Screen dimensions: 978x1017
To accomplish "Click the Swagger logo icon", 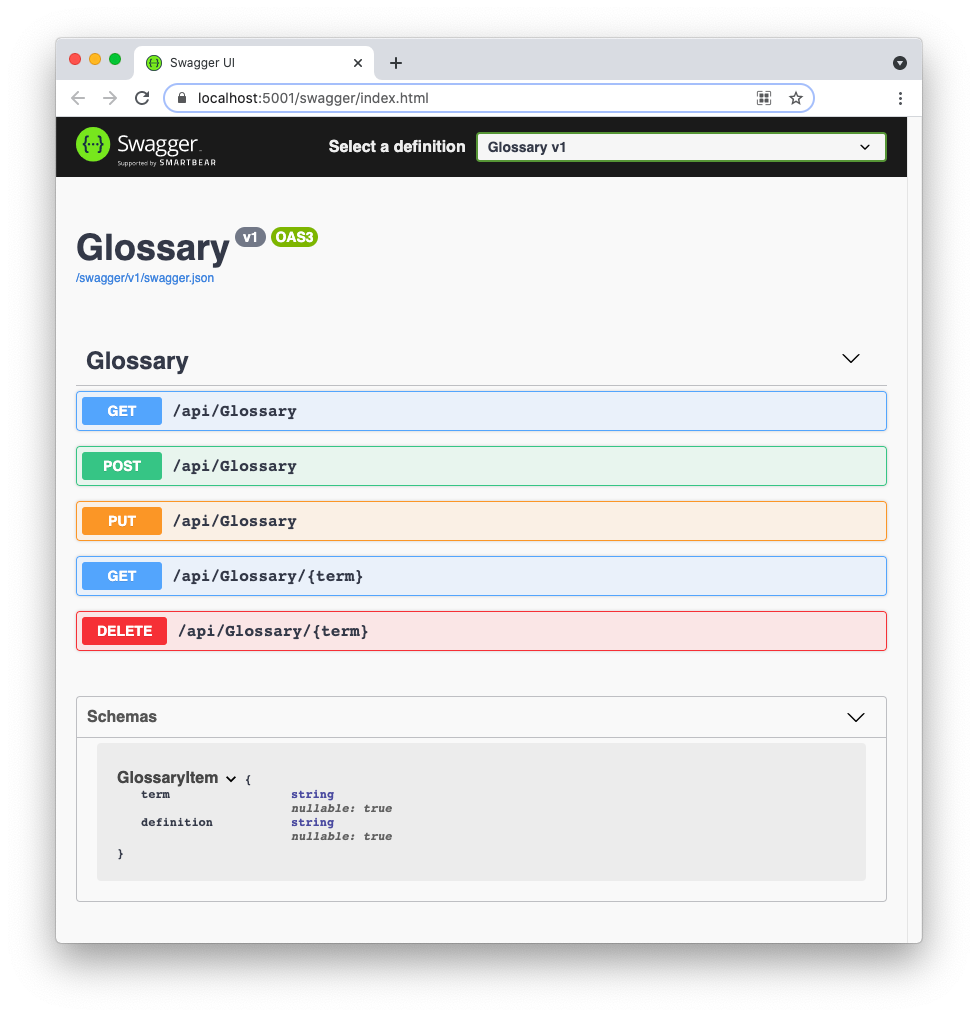I will (x=93, y=145).
